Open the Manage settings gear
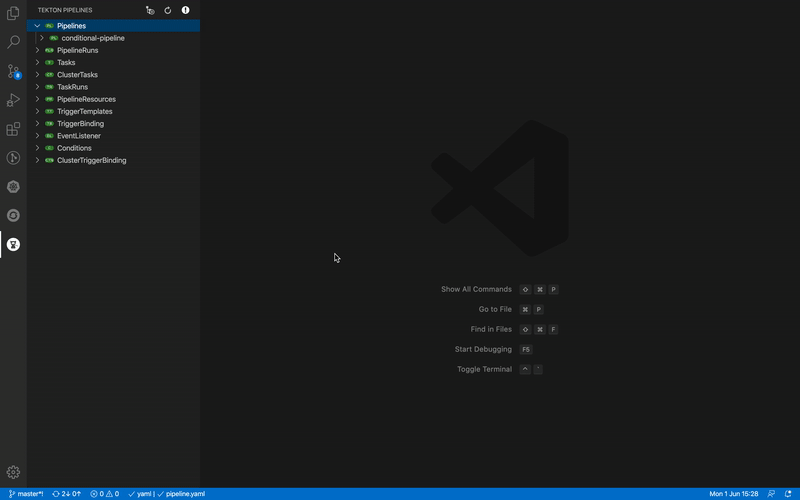 coord(13,472)
